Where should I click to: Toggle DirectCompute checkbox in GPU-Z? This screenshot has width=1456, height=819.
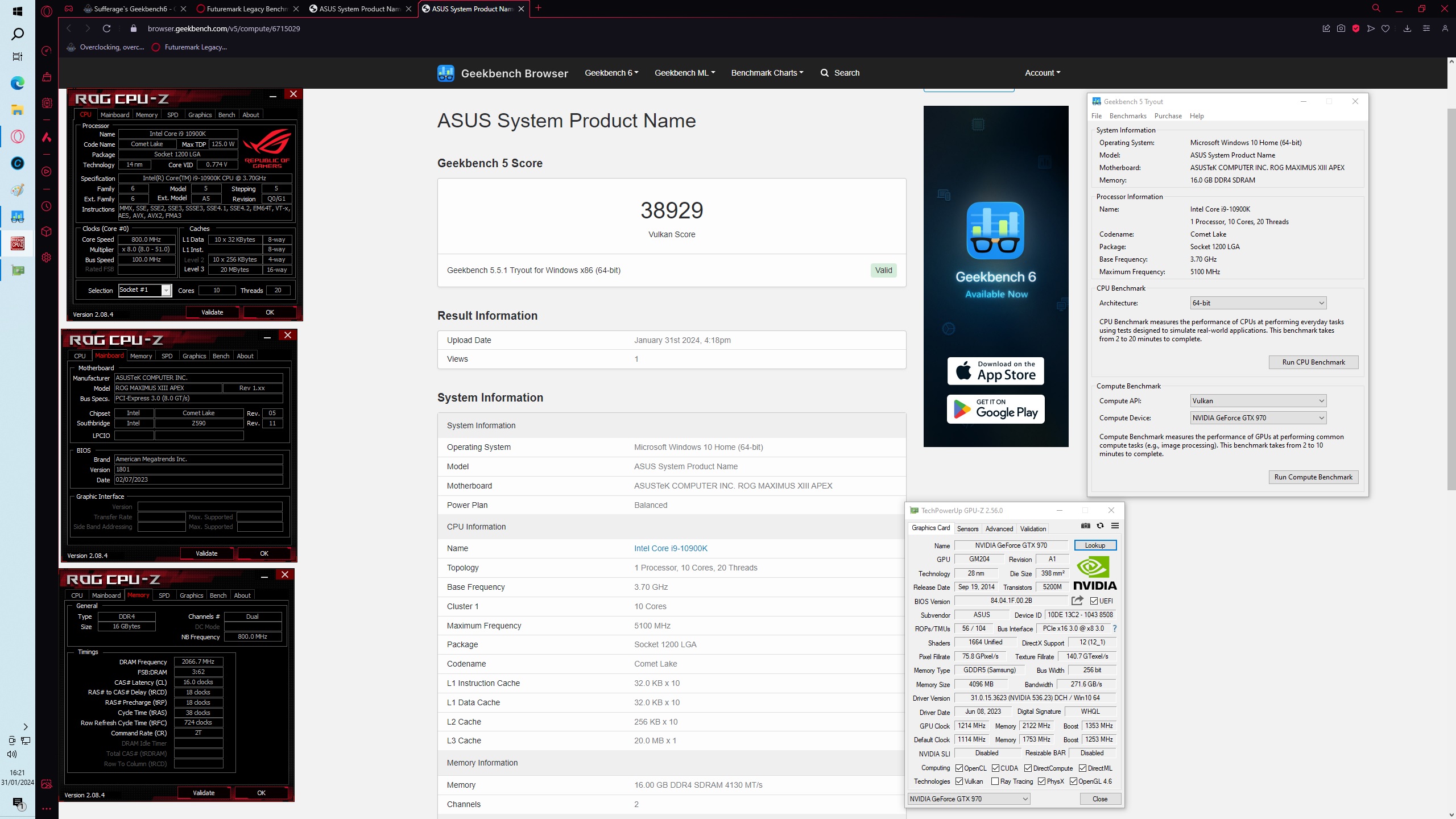(x=1028, y=768)
